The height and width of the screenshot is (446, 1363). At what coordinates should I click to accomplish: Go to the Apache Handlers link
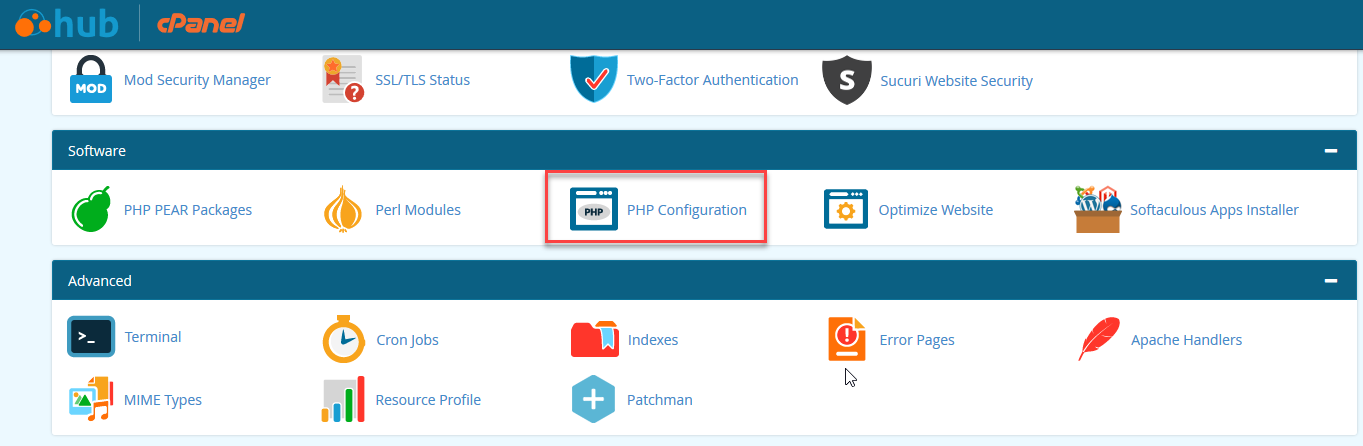click(x=1186, y=340)
